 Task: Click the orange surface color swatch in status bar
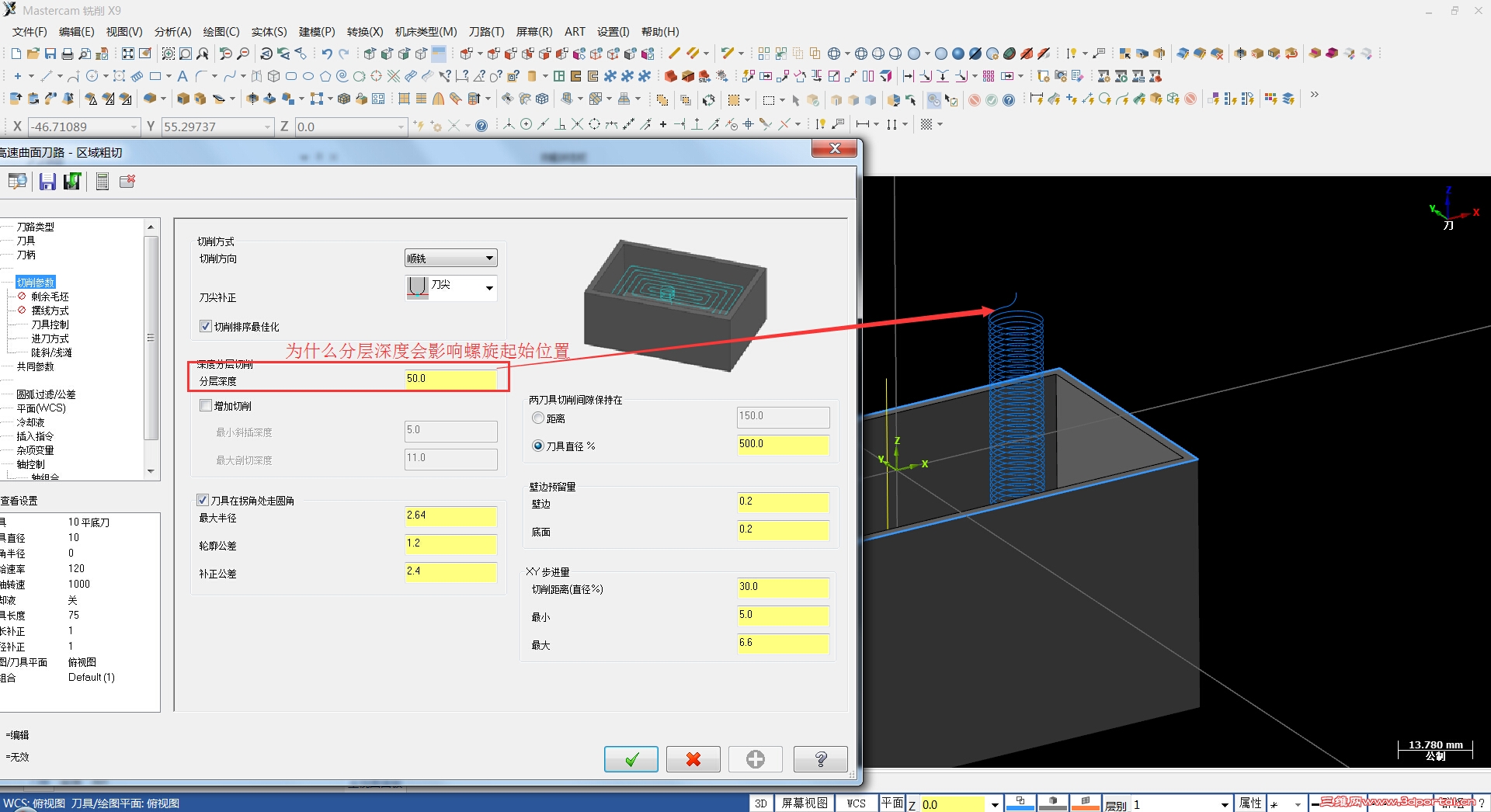[x=1086, y=803]
